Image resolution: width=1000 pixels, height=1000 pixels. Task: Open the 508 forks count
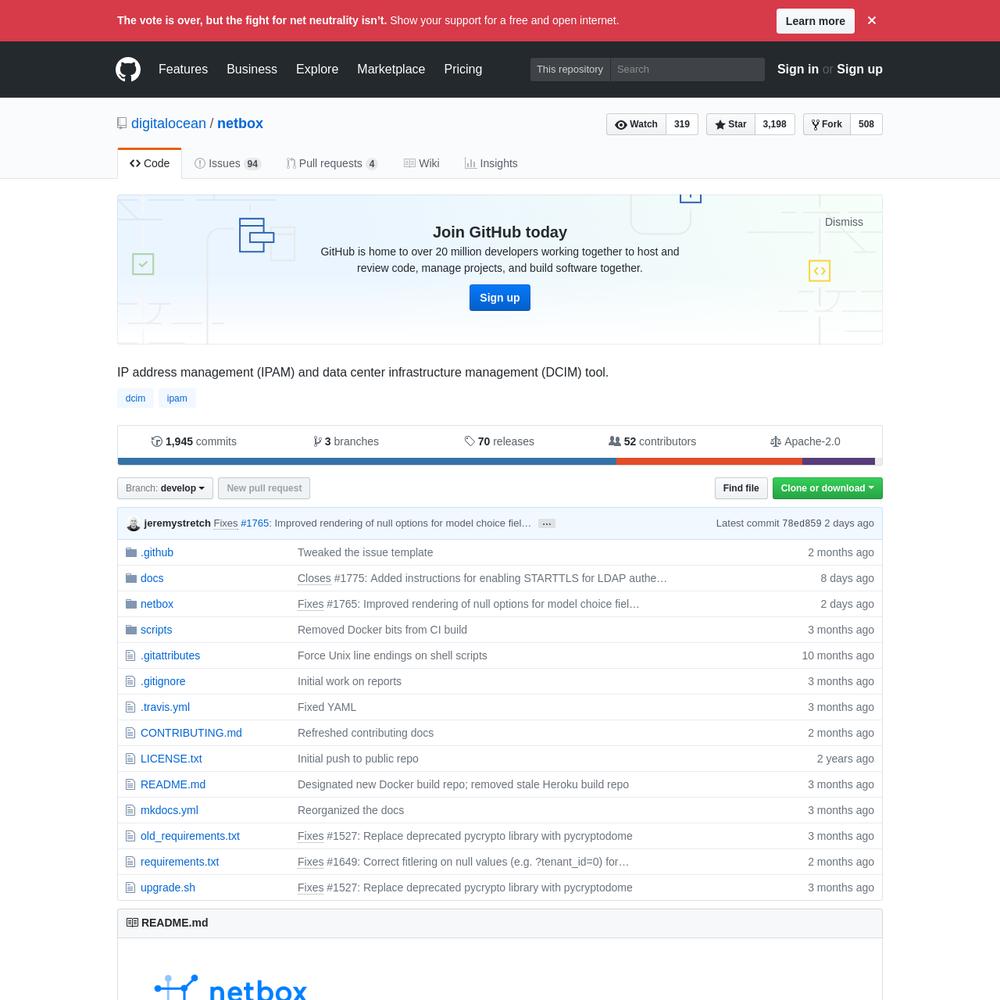866,124
